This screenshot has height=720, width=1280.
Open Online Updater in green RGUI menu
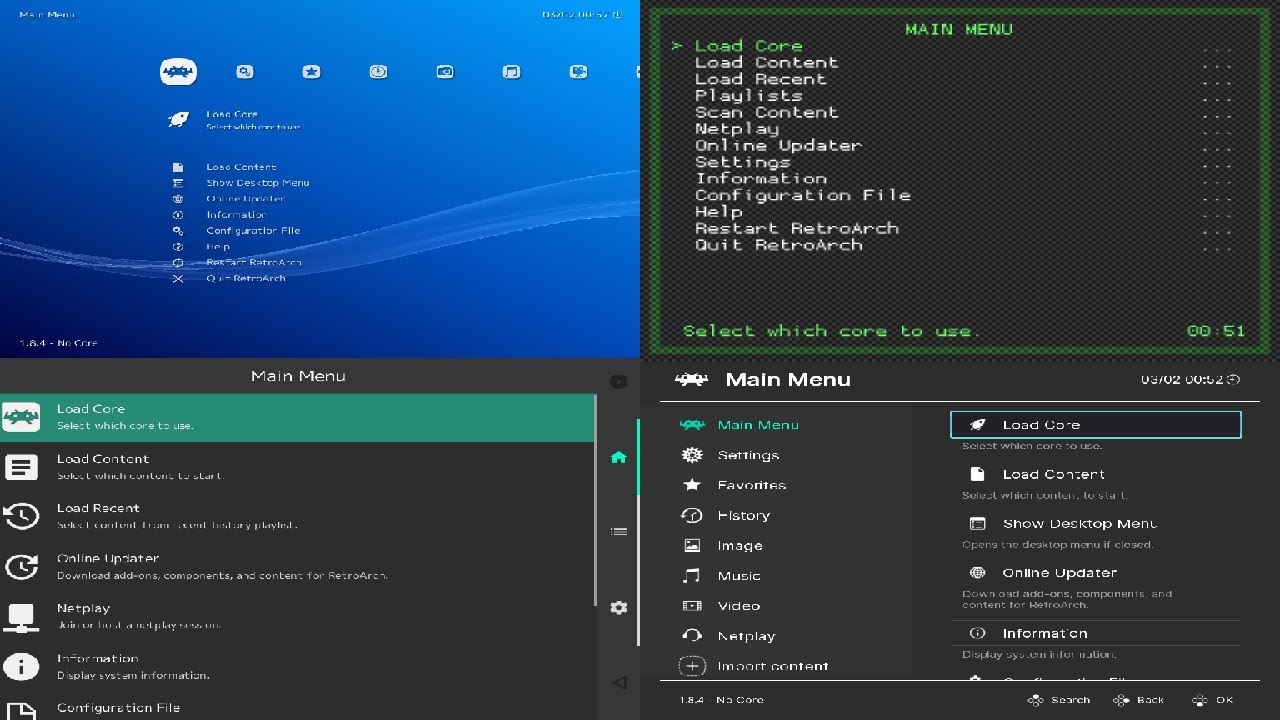[x=779, y=145]
